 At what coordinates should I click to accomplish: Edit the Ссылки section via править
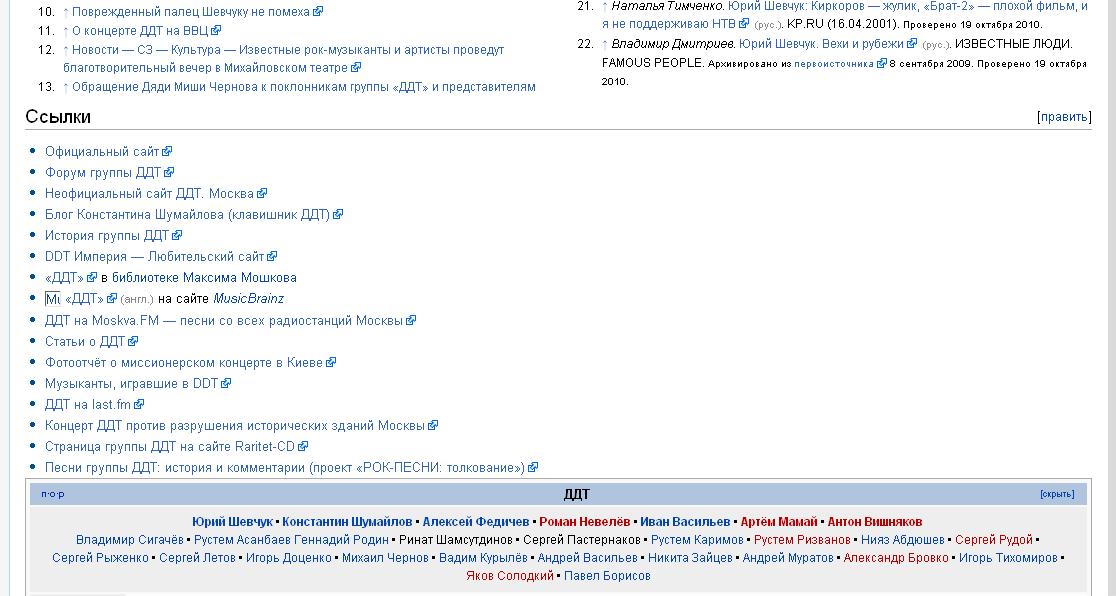[x=1064, y=117]
